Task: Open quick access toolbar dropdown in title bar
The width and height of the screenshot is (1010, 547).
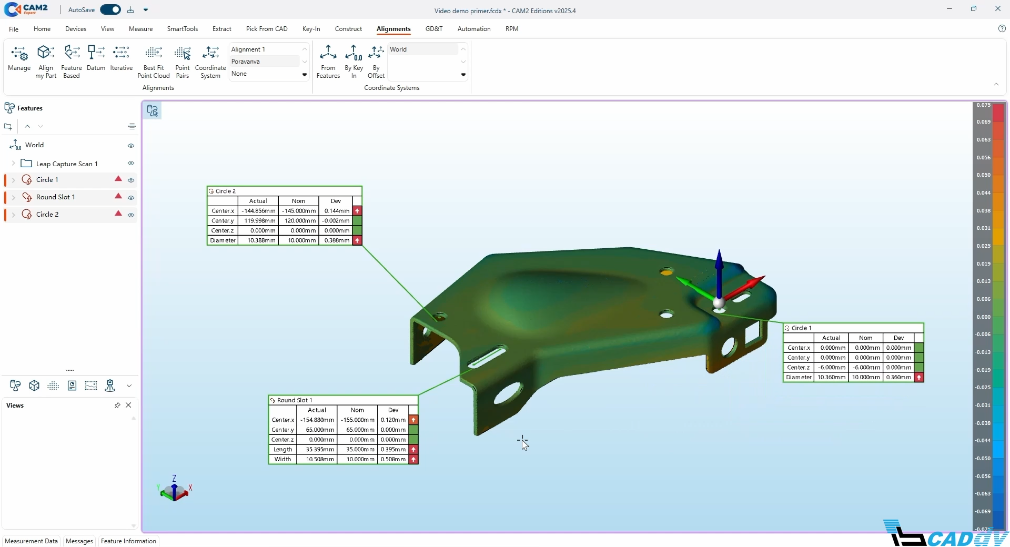Action: [146, 10]
